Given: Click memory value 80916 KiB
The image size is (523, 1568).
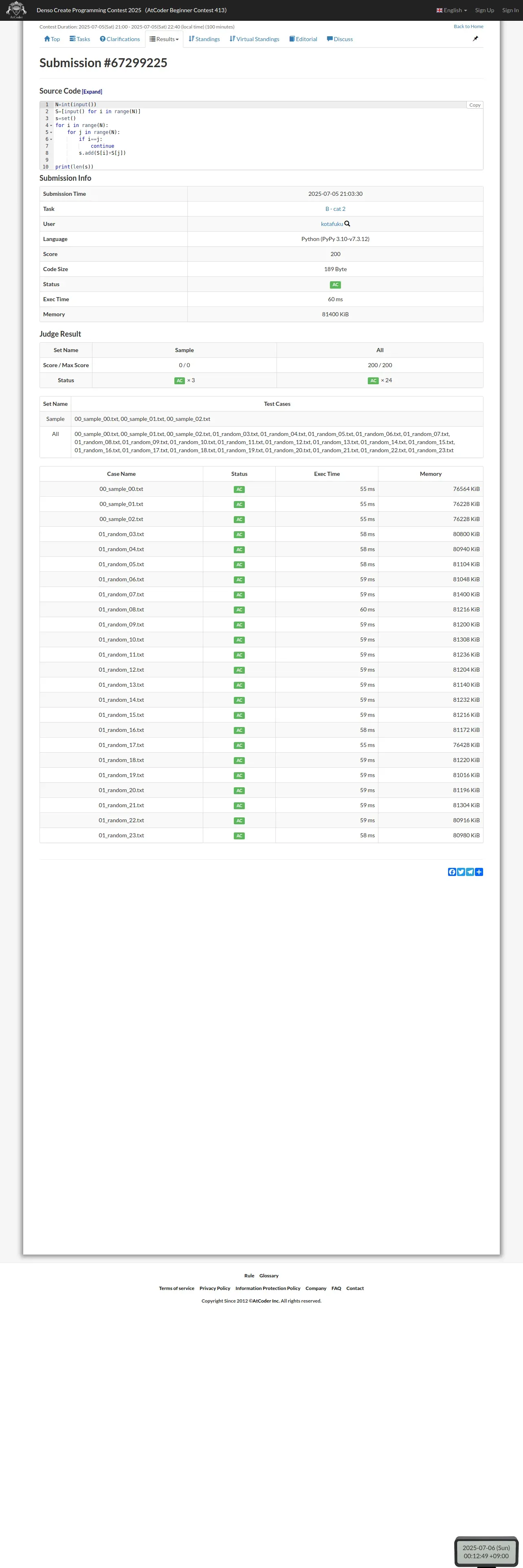Looking at the screenshot, I should 466,821.
